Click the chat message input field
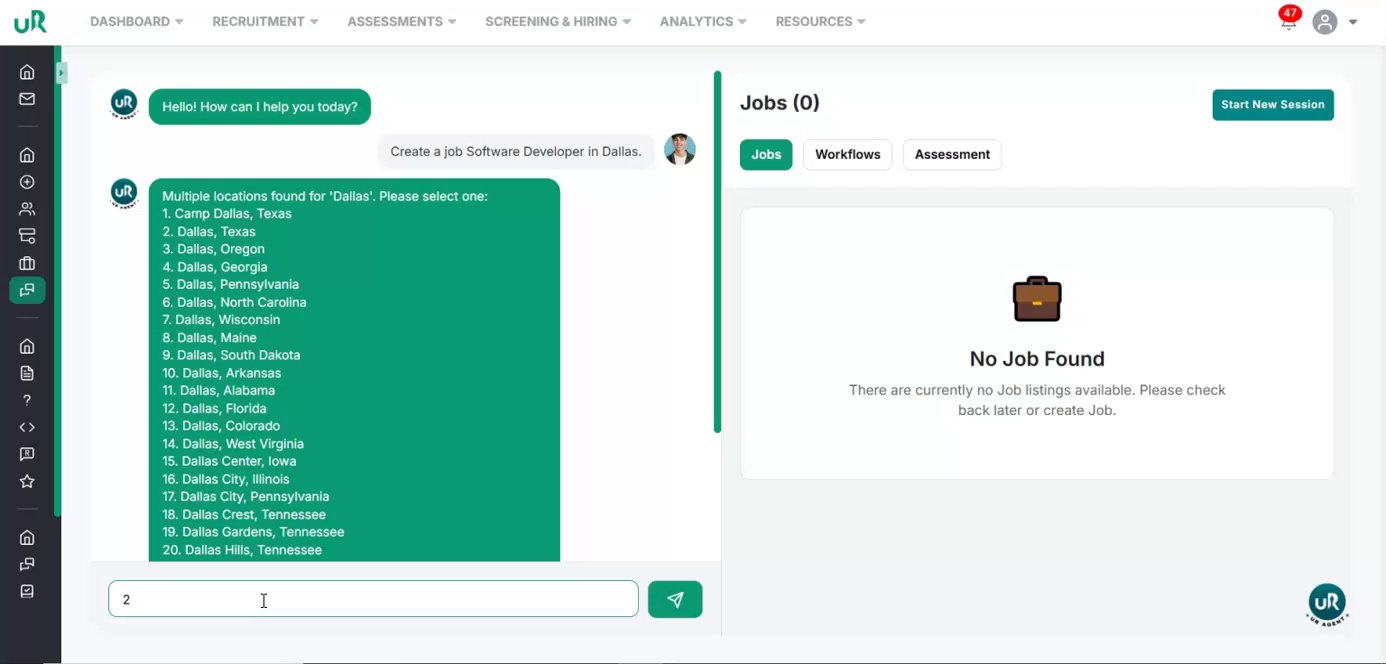The width and height of the screenshot is (1386, 664). point(373,599)
